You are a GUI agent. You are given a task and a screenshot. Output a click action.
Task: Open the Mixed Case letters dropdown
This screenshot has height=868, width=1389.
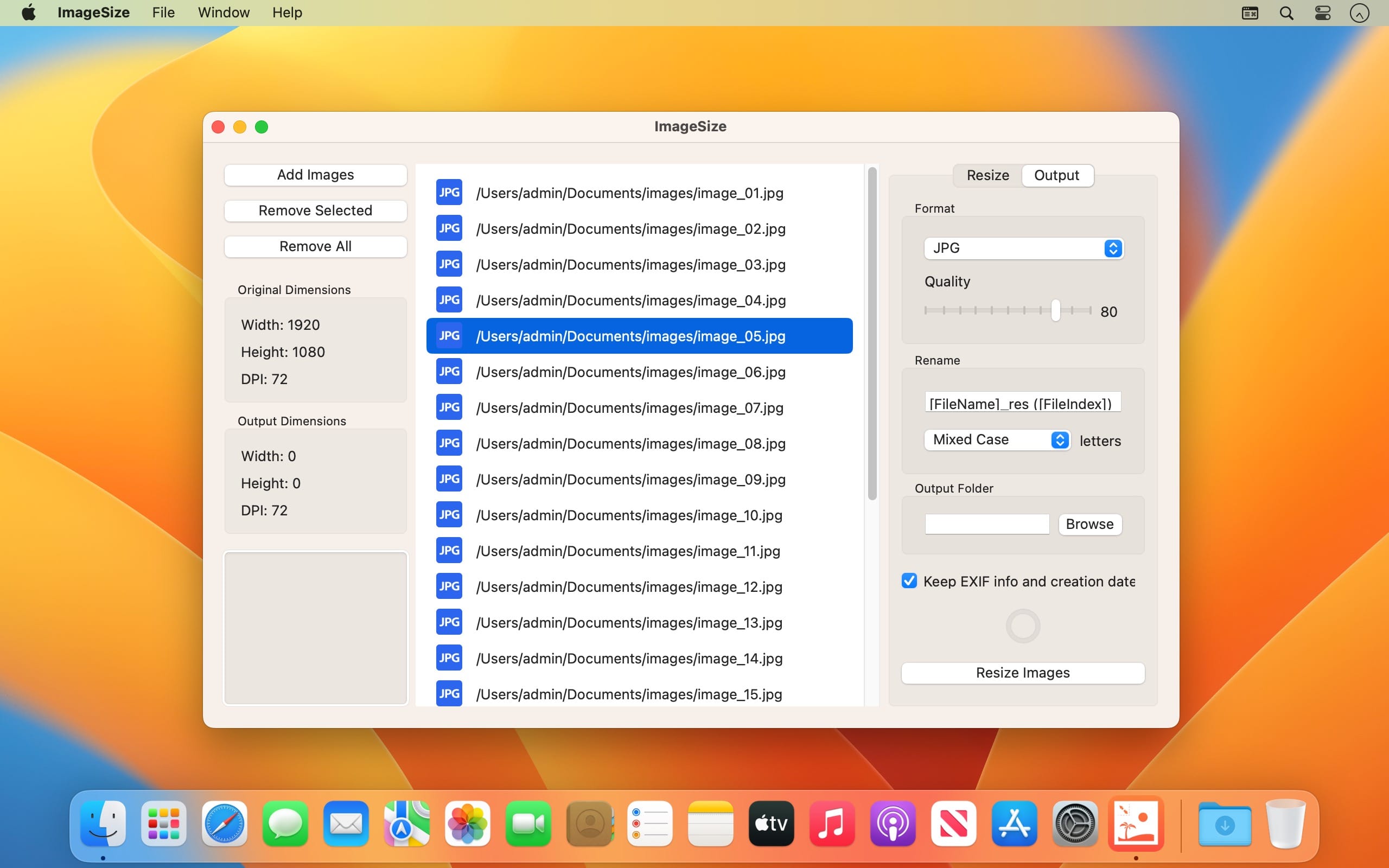coord(997,440)
